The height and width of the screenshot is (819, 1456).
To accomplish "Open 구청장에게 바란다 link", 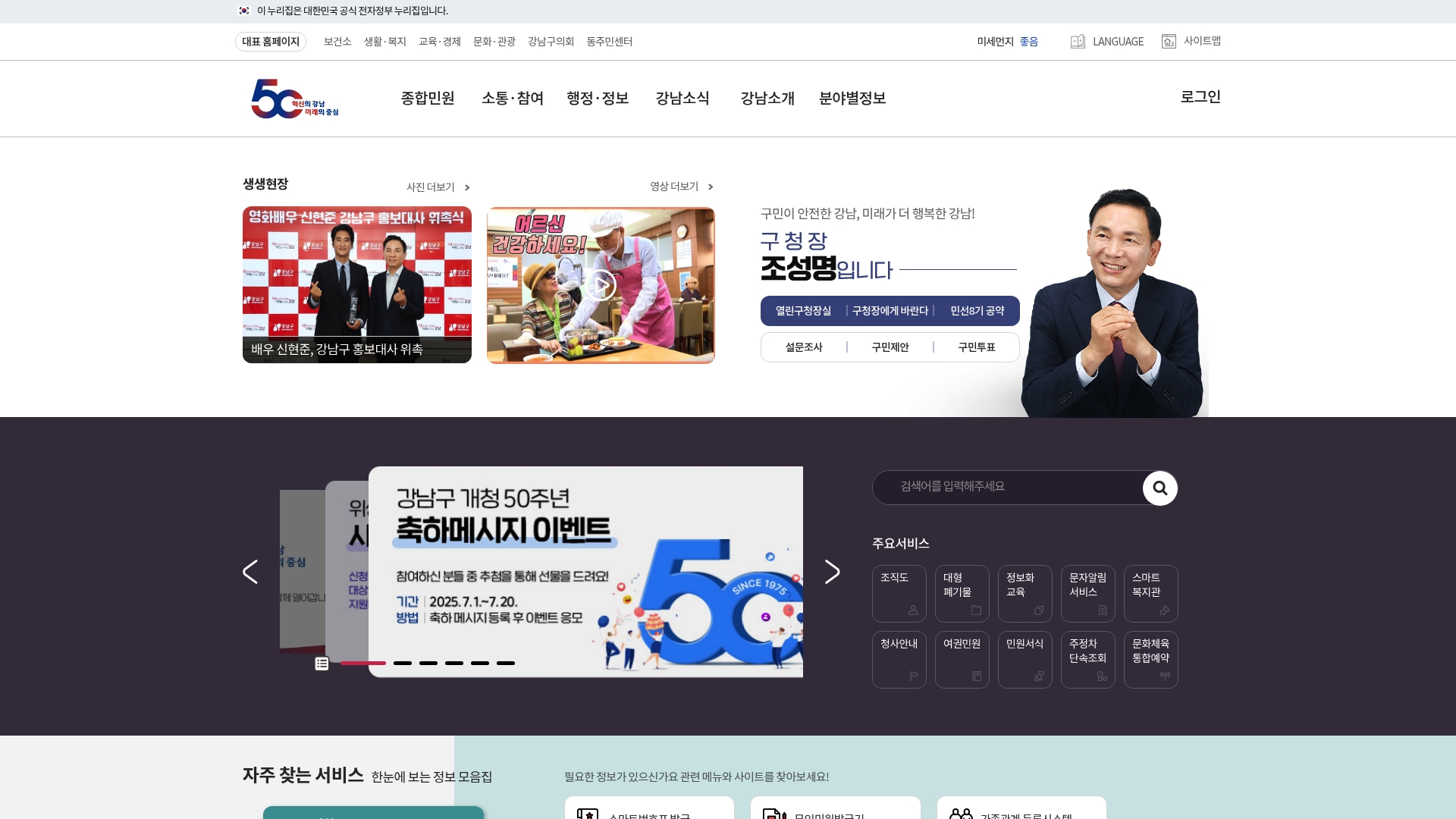I will [x=890, y=311].
